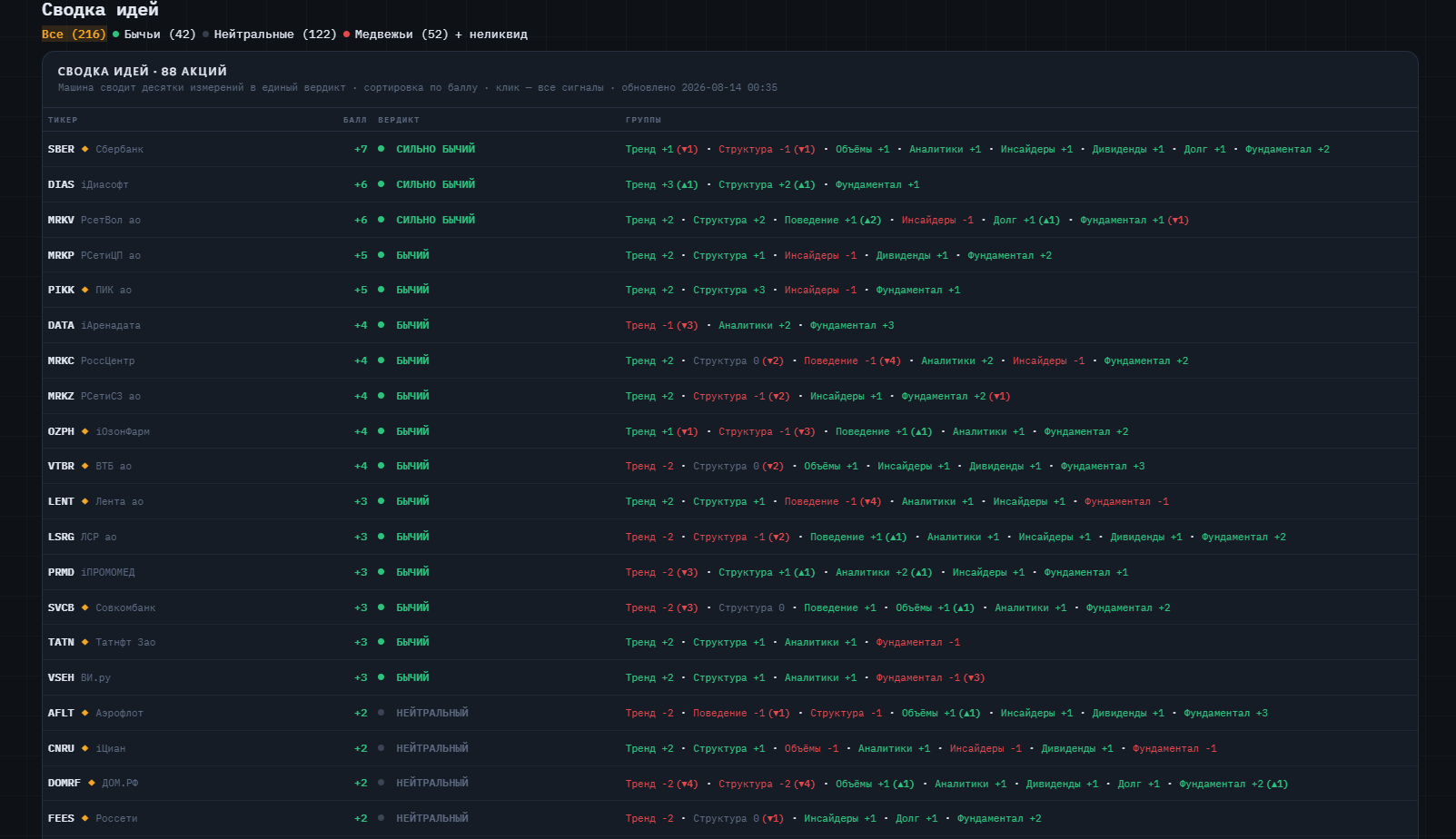The height and width of the screenshot is (839, 1456).
Task: Click НЕЙТРАЛЬНЫЙ verdict in AFLT row
Action: click(432, 713)
